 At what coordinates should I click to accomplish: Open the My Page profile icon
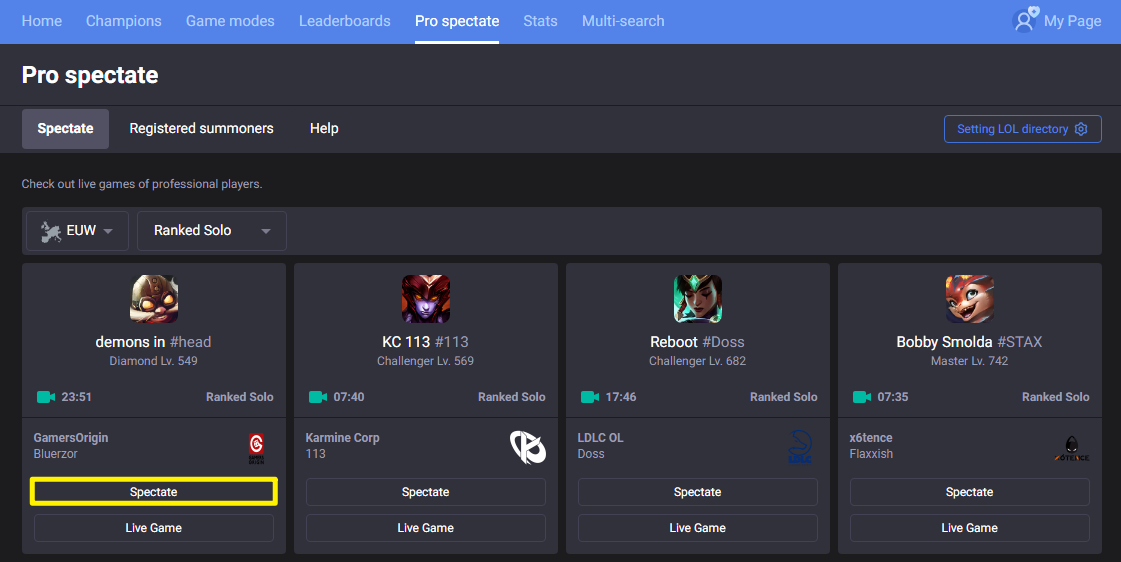coord(1025,20)
